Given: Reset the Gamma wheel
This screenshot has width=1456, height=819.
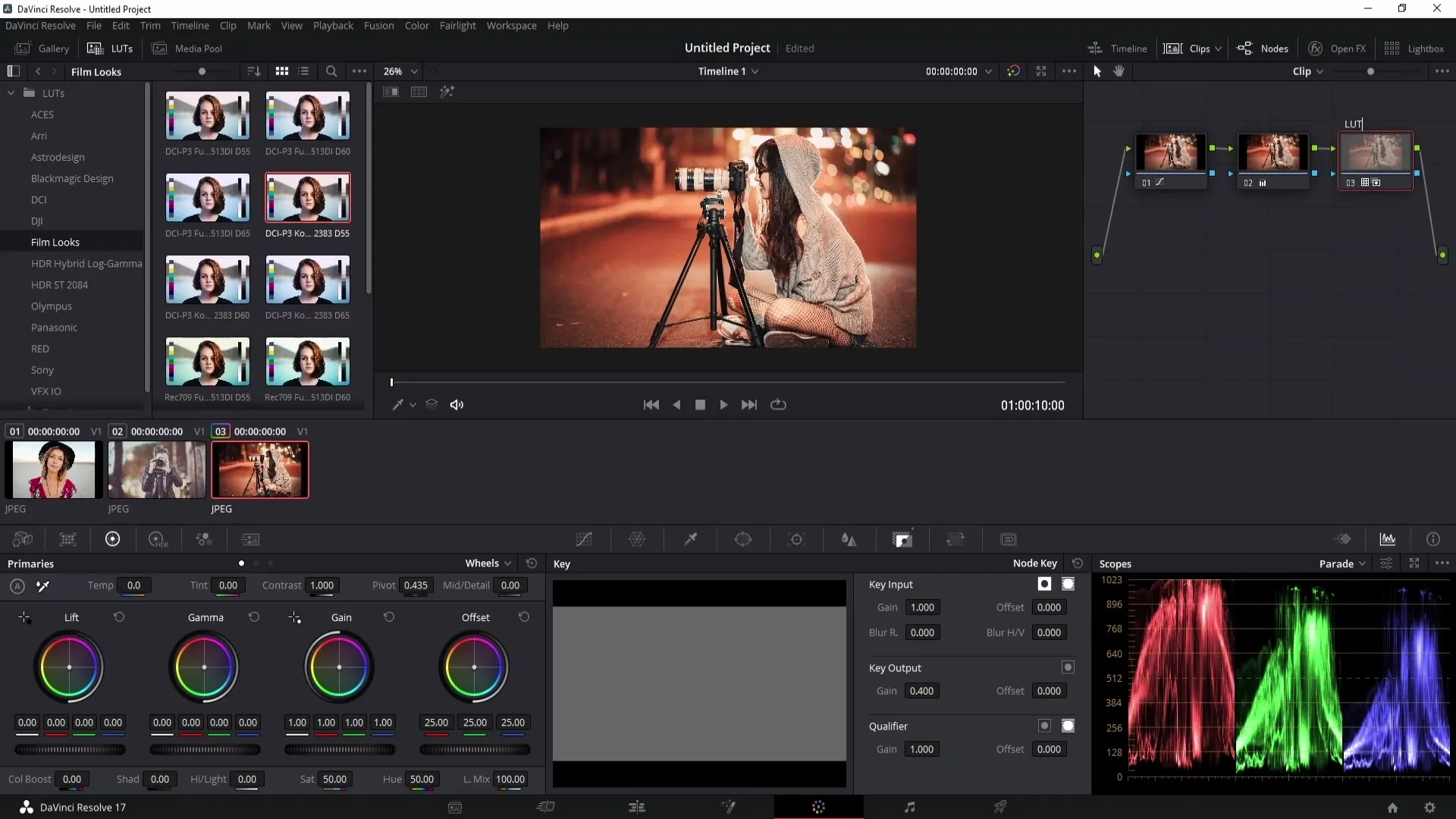Looking at the screenshot, I should [x=254, y=617].
